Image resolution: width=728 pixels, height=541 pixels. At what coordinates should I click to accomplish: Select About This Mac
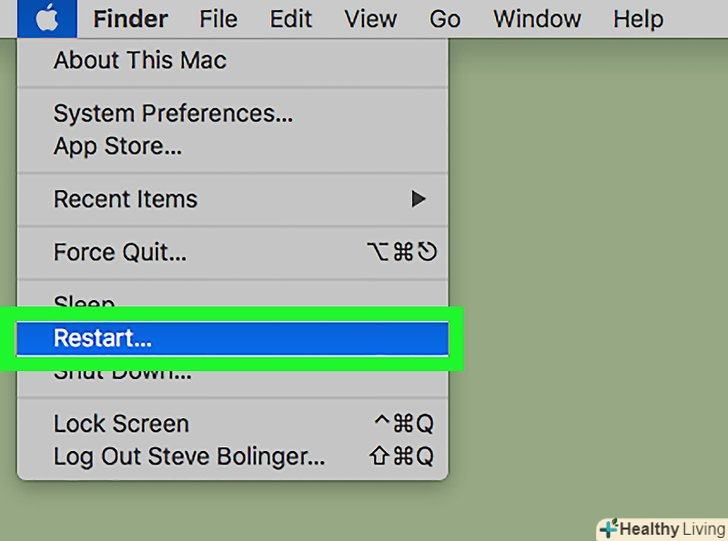tap(140, 60)
